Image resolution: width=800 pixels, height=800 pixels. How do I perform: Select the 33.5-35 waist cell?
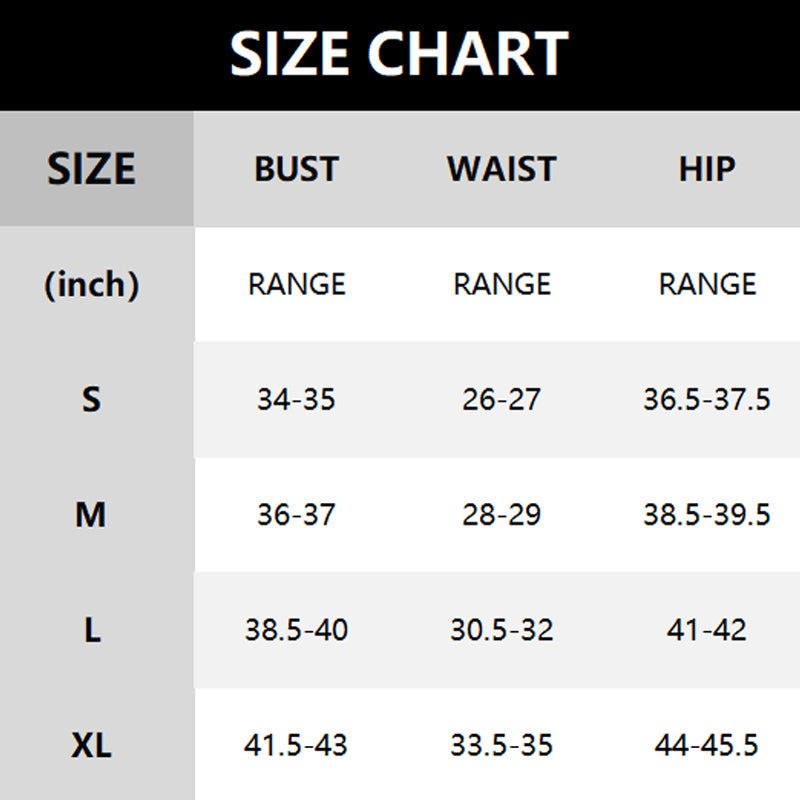501,746
